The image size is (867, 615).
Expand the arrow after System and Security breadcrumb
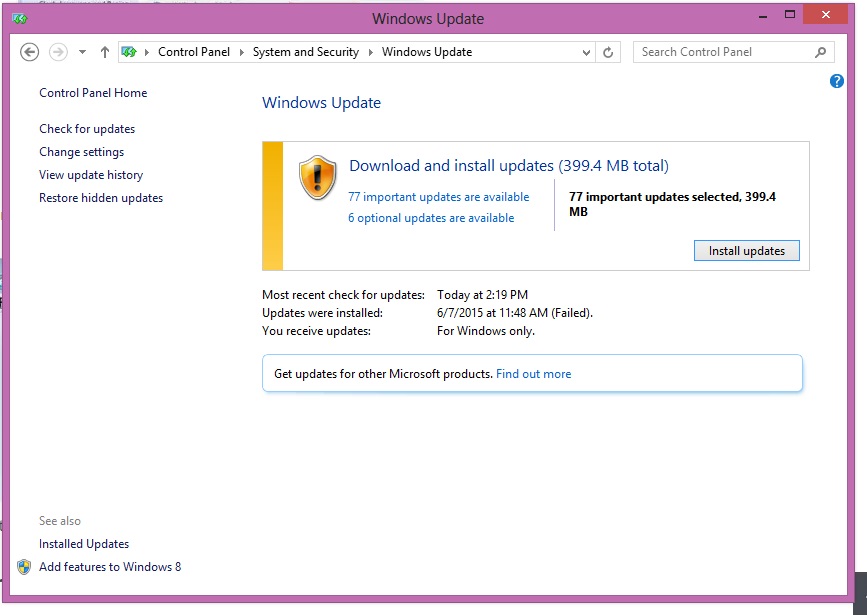click(370, 52)
